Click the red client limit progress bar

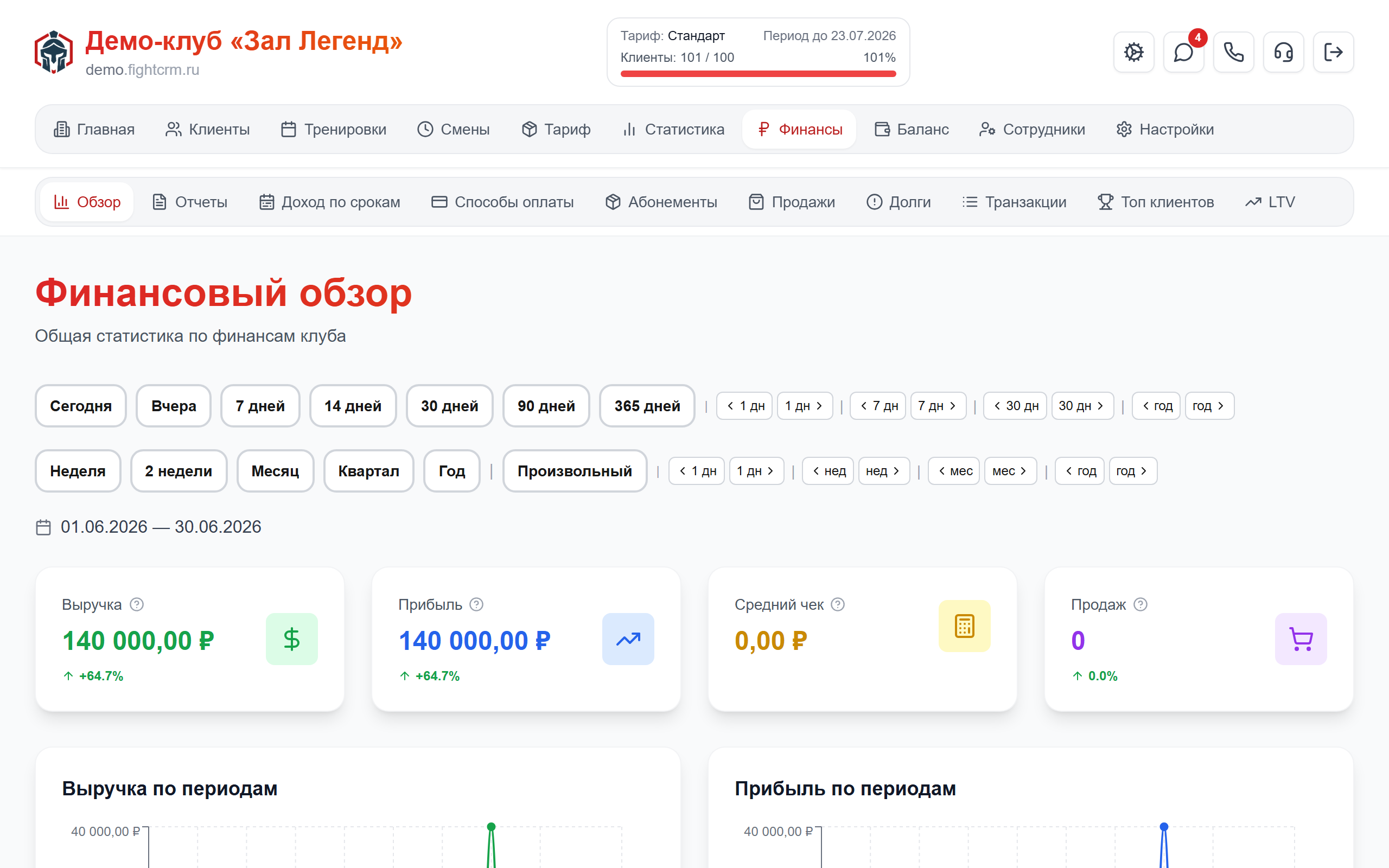point(757,73)
